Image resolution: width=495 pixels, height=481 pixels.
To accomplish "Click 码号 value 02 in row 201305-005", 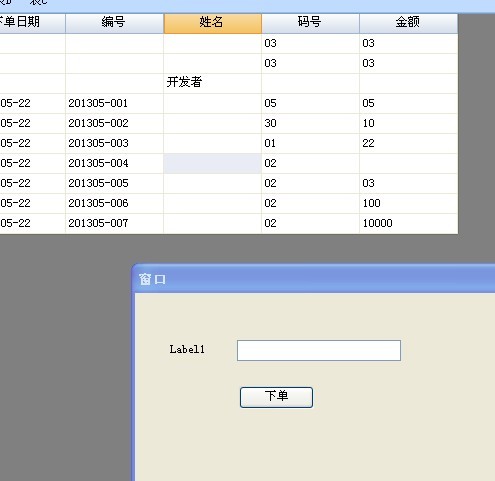I will tap(310, 183).
